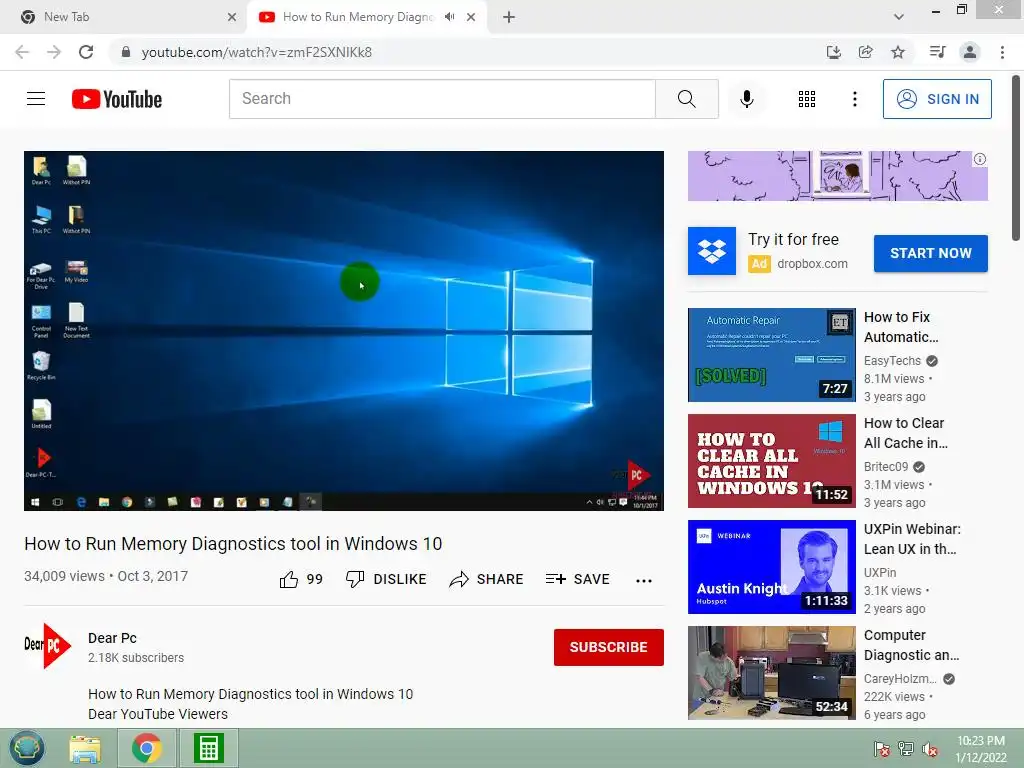Open the Action Center flag icon

coord(881,749)
